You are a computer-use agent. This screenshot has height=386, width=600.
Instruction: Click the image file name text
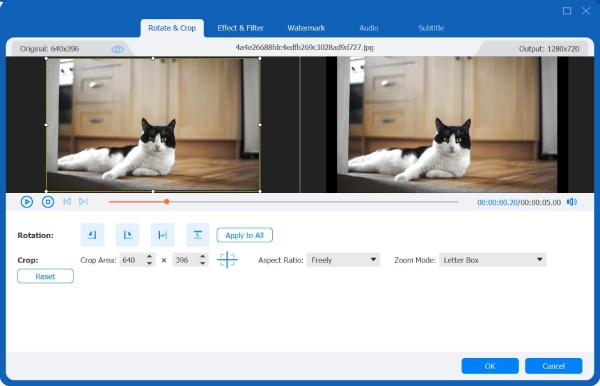pos(305,47)
